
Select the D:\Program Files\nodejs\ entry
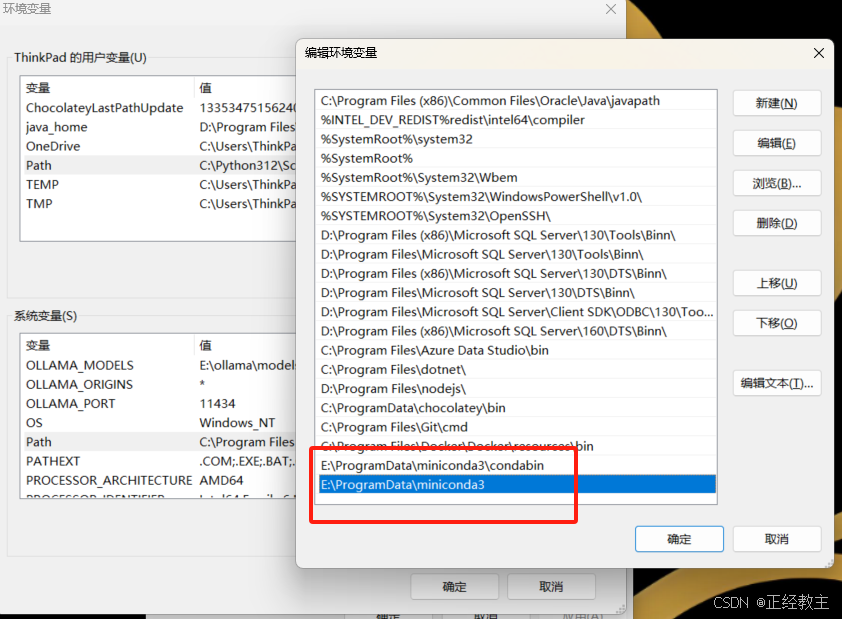(x=517, y=389)
